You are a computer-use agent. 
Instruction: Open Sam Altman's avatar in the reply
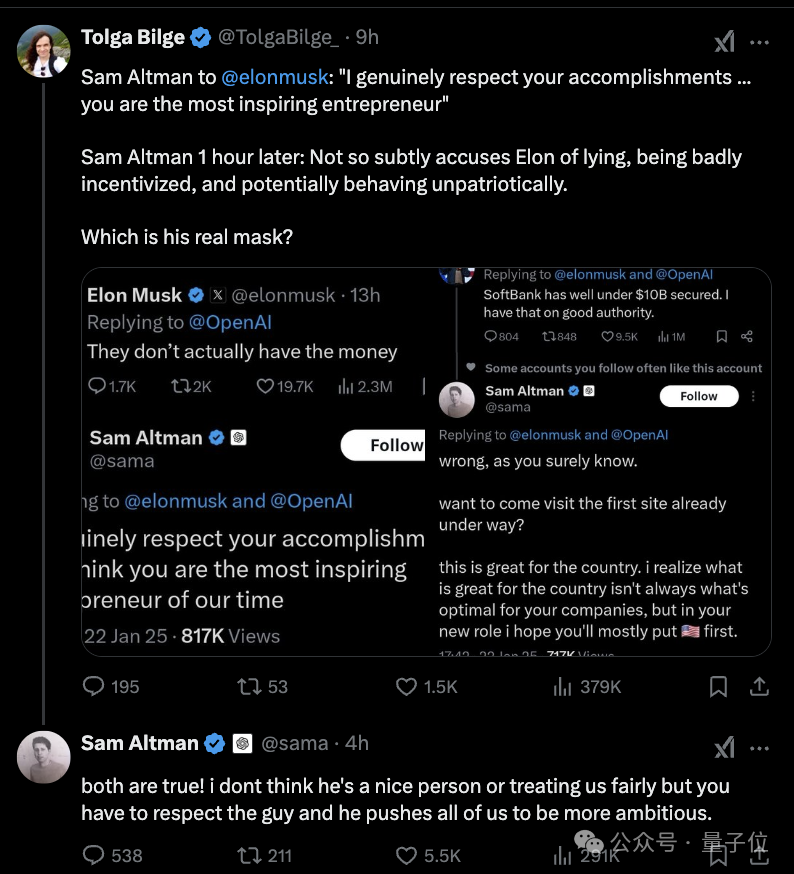(x=44, y=757)
